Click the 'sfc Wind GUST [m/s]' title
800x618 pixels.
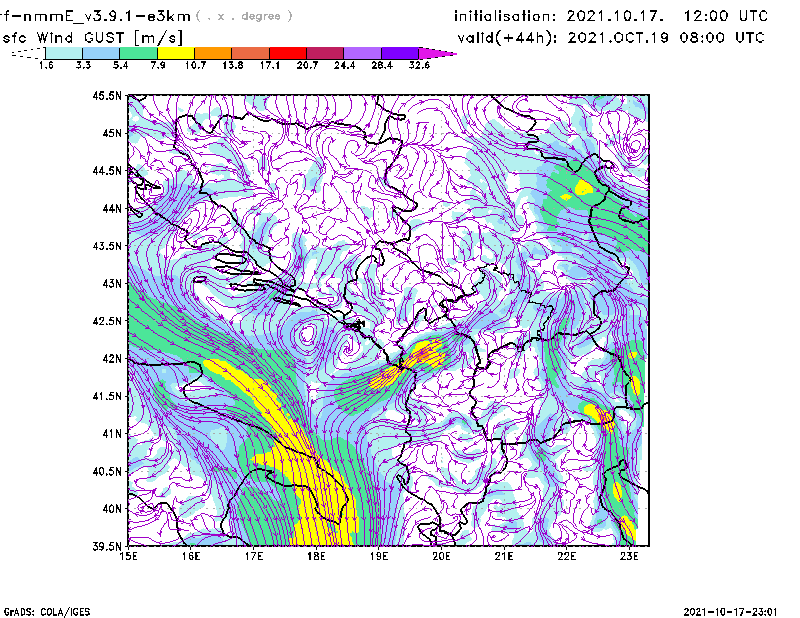pos(92,38)
